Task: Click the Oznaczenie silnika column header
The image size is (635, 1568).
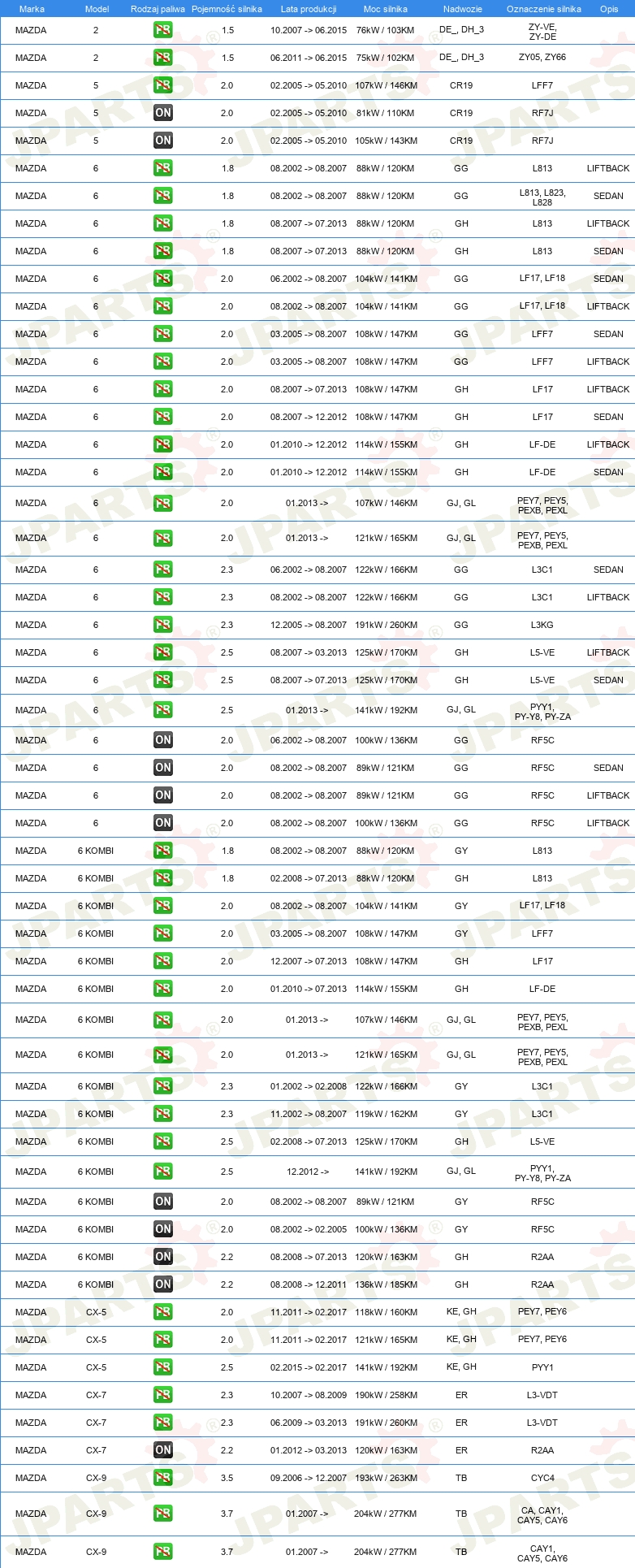Action: tap(543, 9)
